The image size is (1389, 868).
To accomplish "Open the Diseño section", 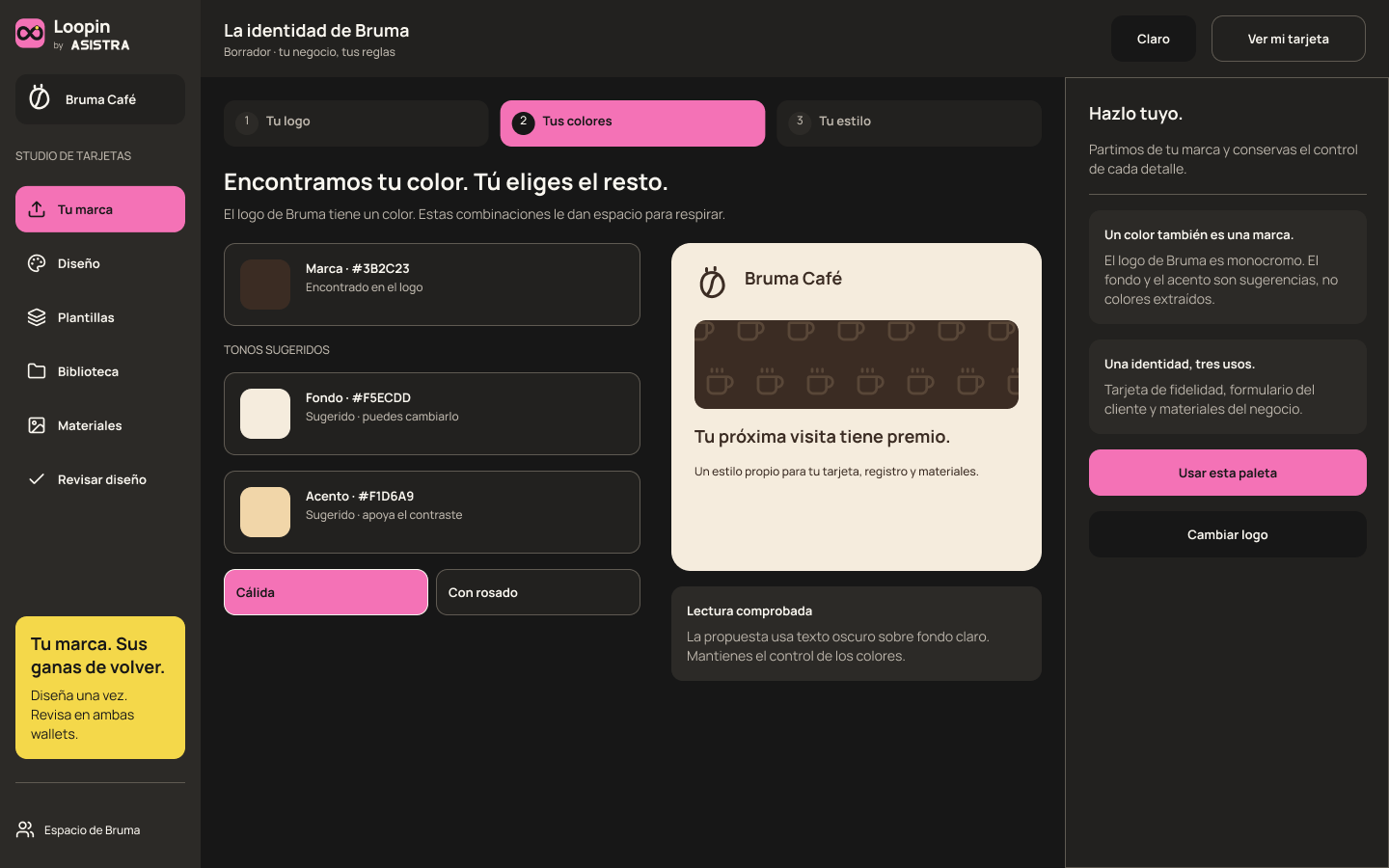I will click(x=100, y=263).
